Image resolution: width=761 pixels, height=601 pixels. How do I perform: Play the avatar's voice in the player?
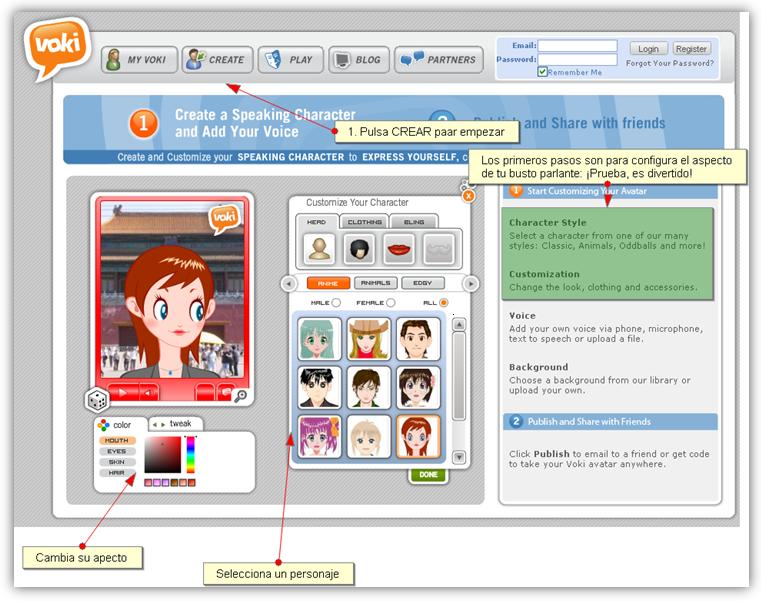[x=123, y=392]
